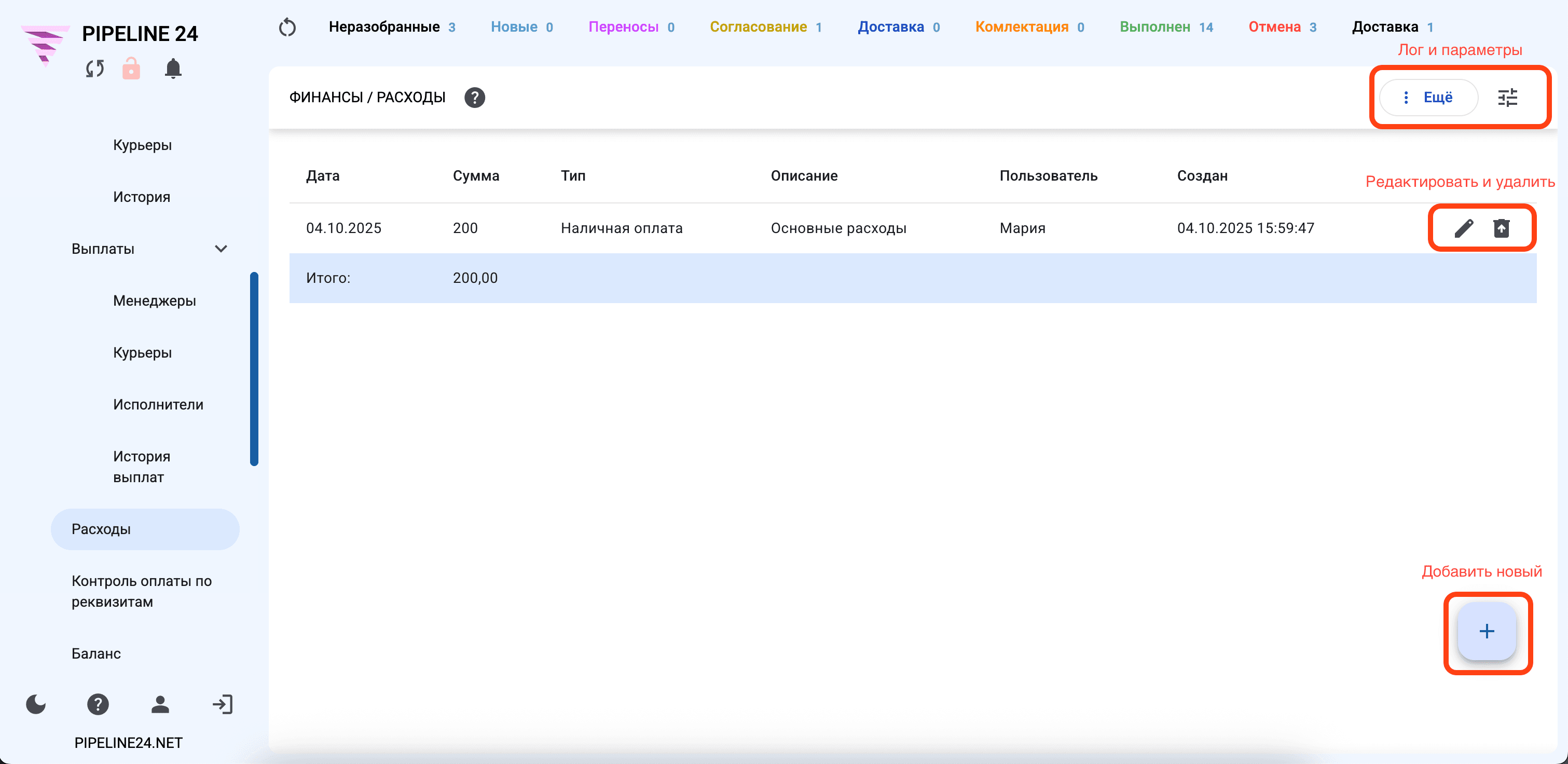
Task: Open the Выполнен status tab
Action: (x=1166, y=27)
